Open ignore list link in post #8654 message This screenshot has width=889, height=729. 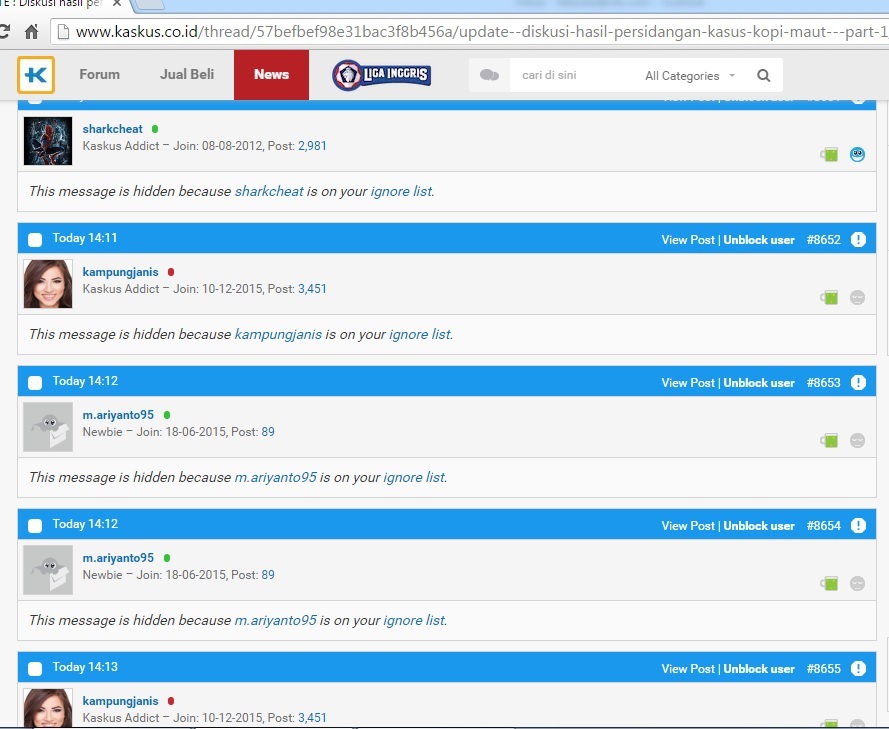click(x=414, y=620)
